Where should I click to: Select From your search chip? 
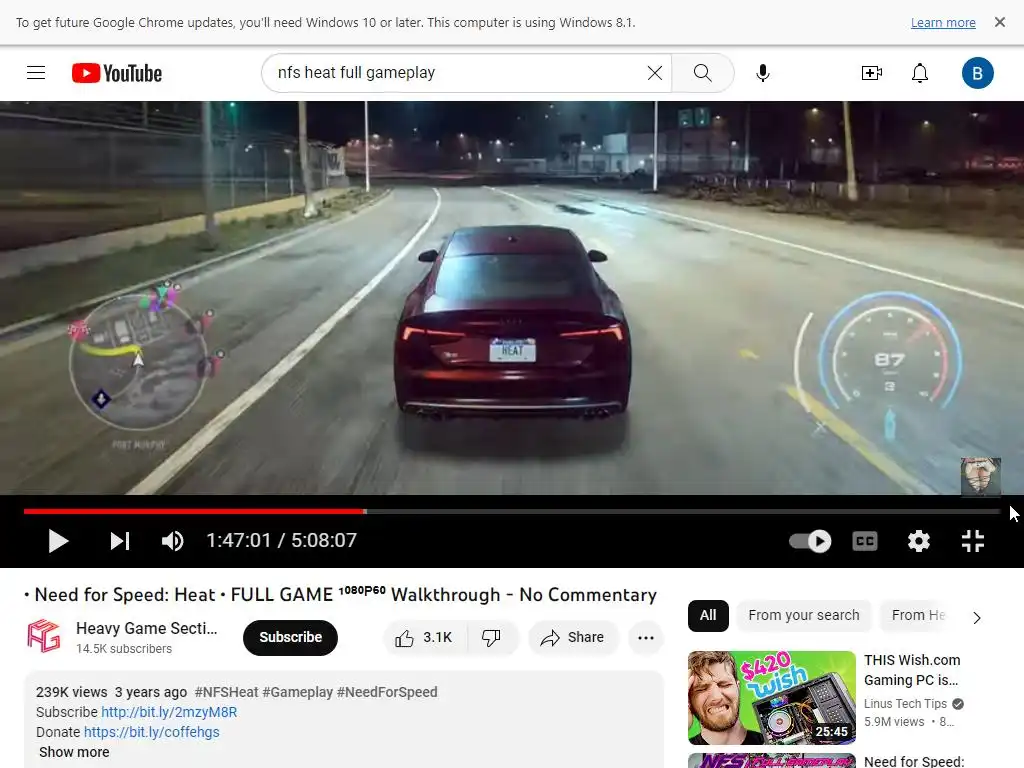[804, 616]
